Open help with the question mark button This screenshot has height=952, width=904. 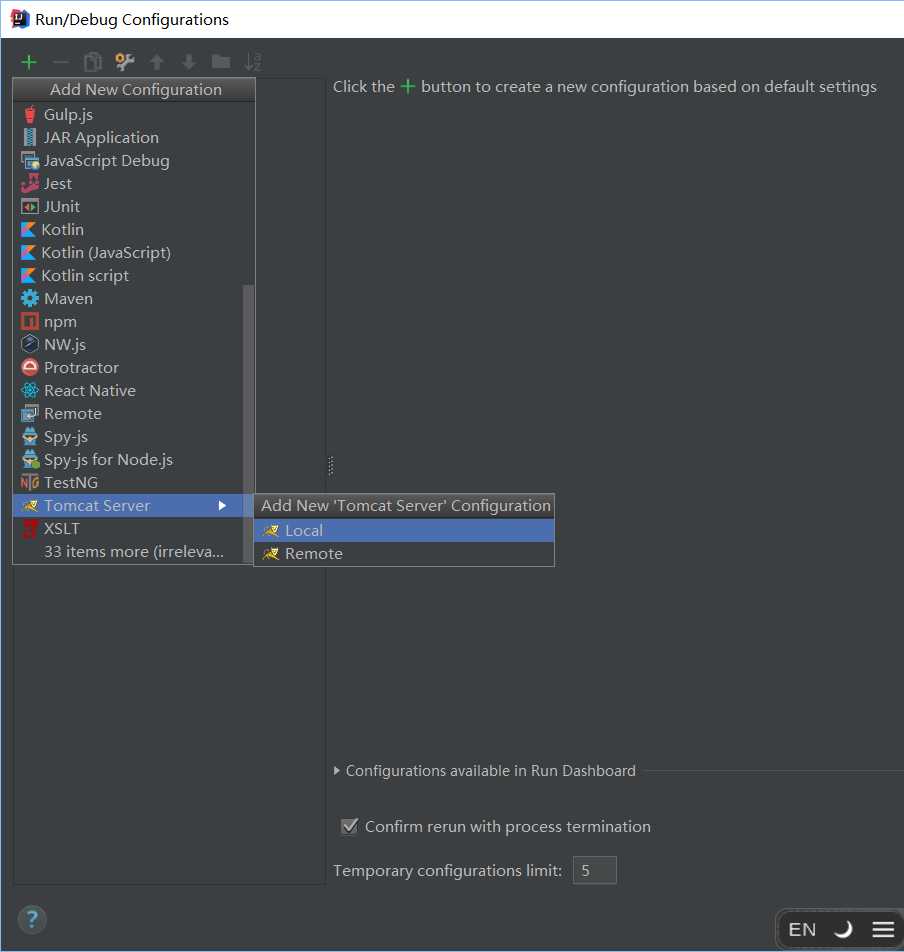[32, 919]
